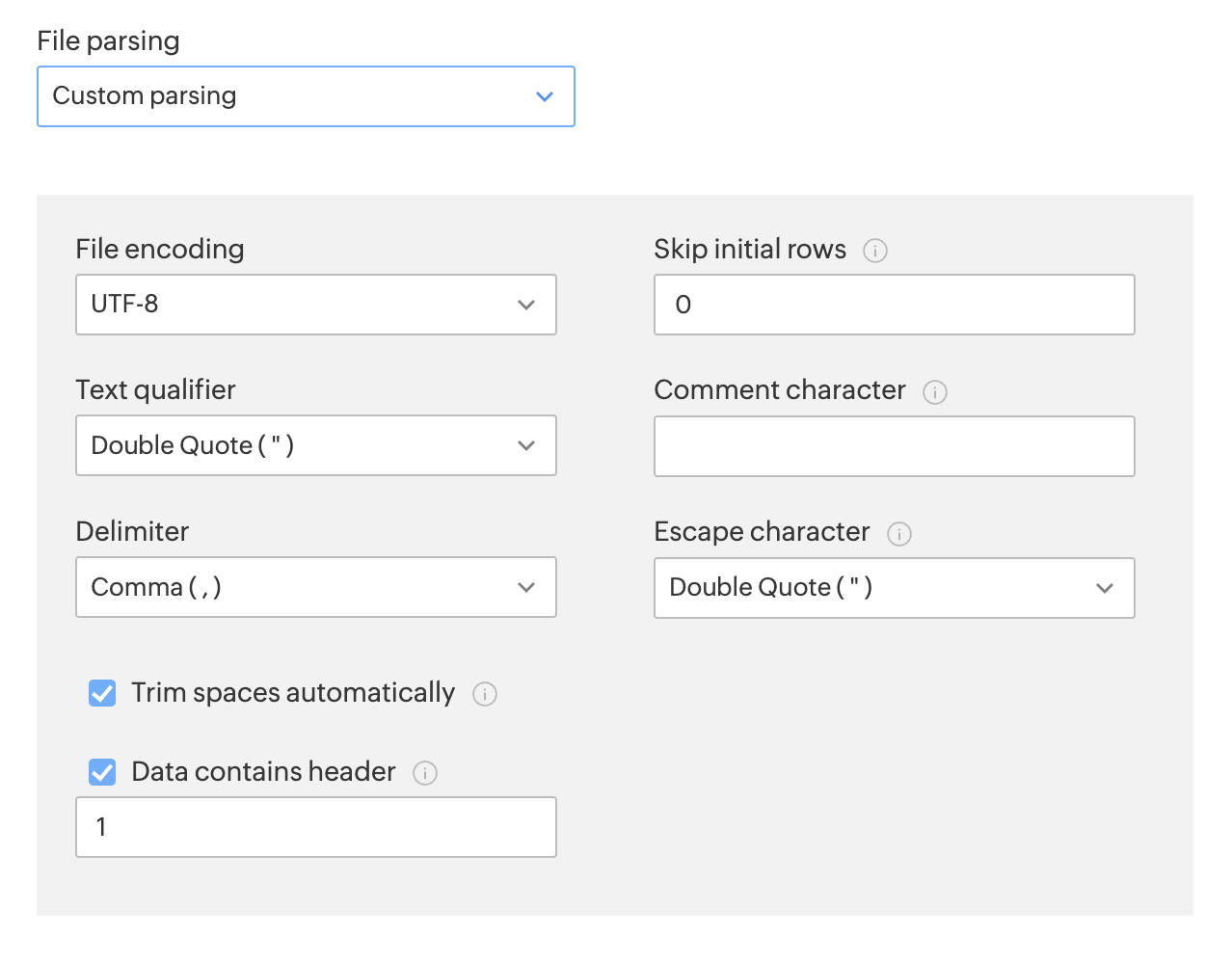Image resolution: width=1232 pixels, height=962 pixels.
Task: Open the Delimiter Comma dropdown
Action: (315, 587)
